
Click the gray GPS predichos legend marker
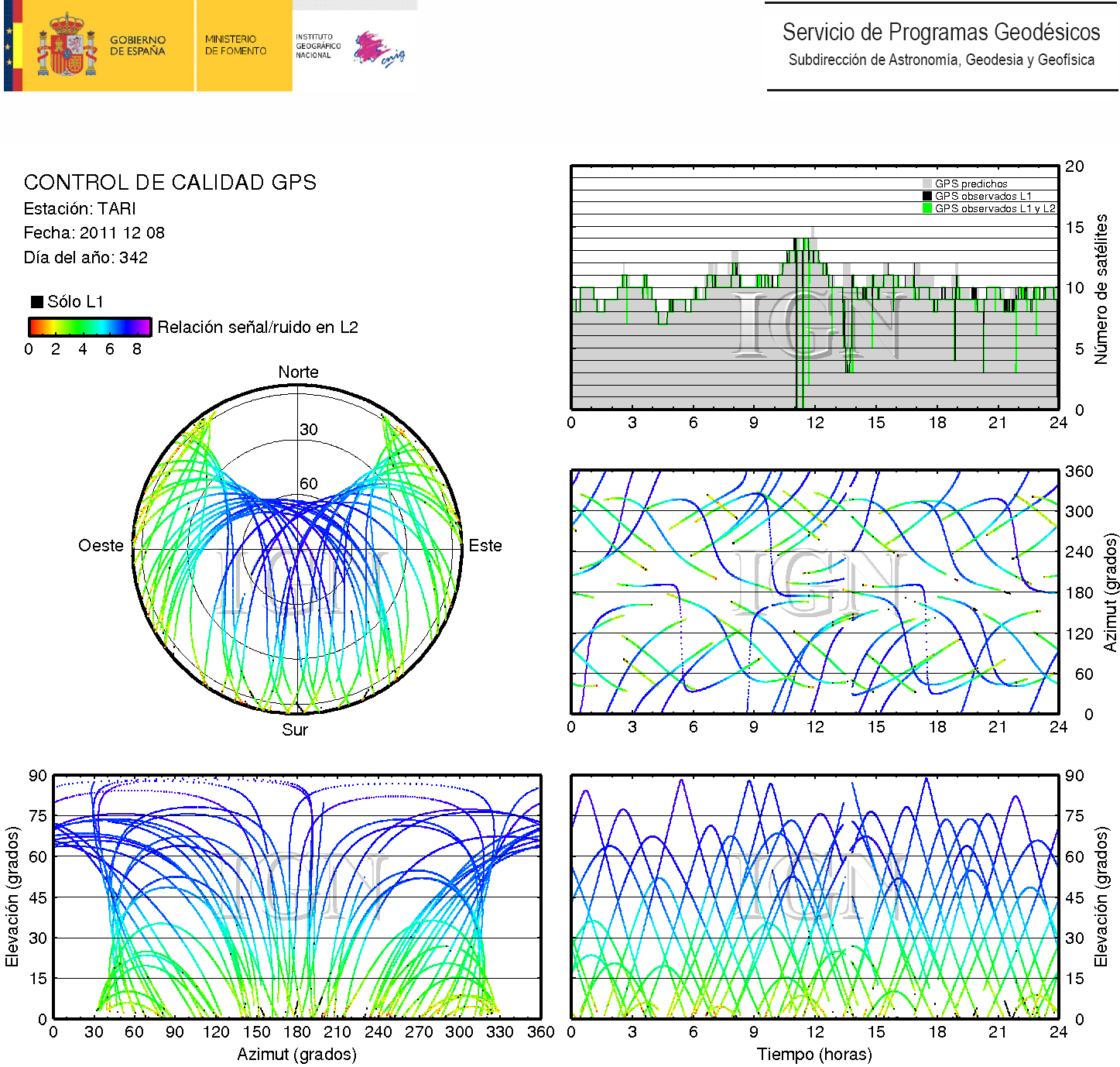(x=927, y=184)
